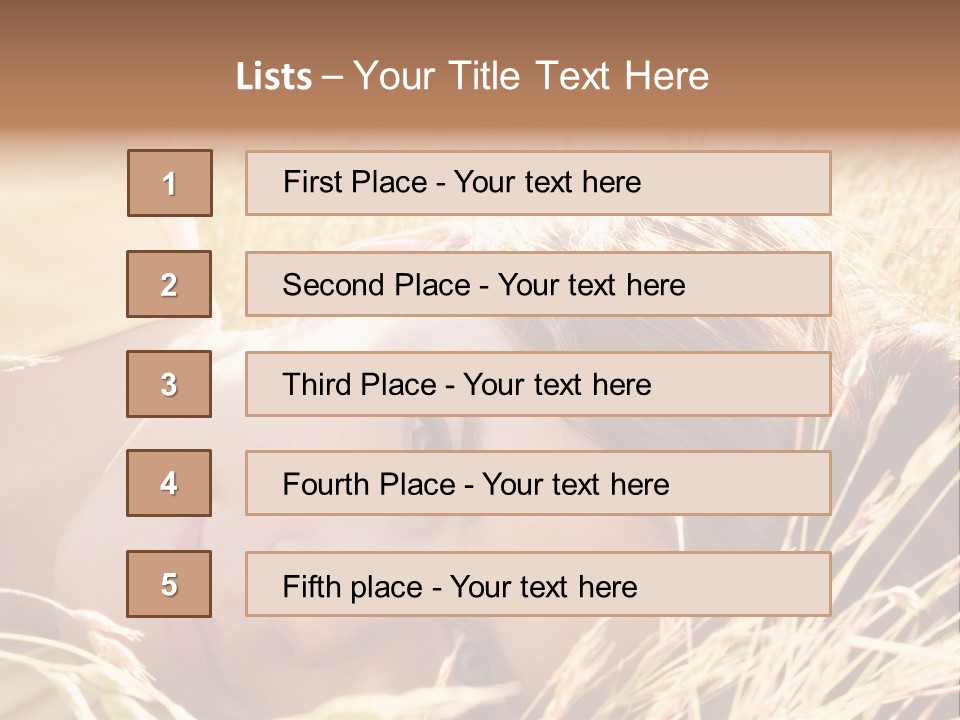Select the words "Fourth Place" in row four
Image resolution: width=960 pixels, height=720 pixels.
pyautogui.click(x=369, y=484)
